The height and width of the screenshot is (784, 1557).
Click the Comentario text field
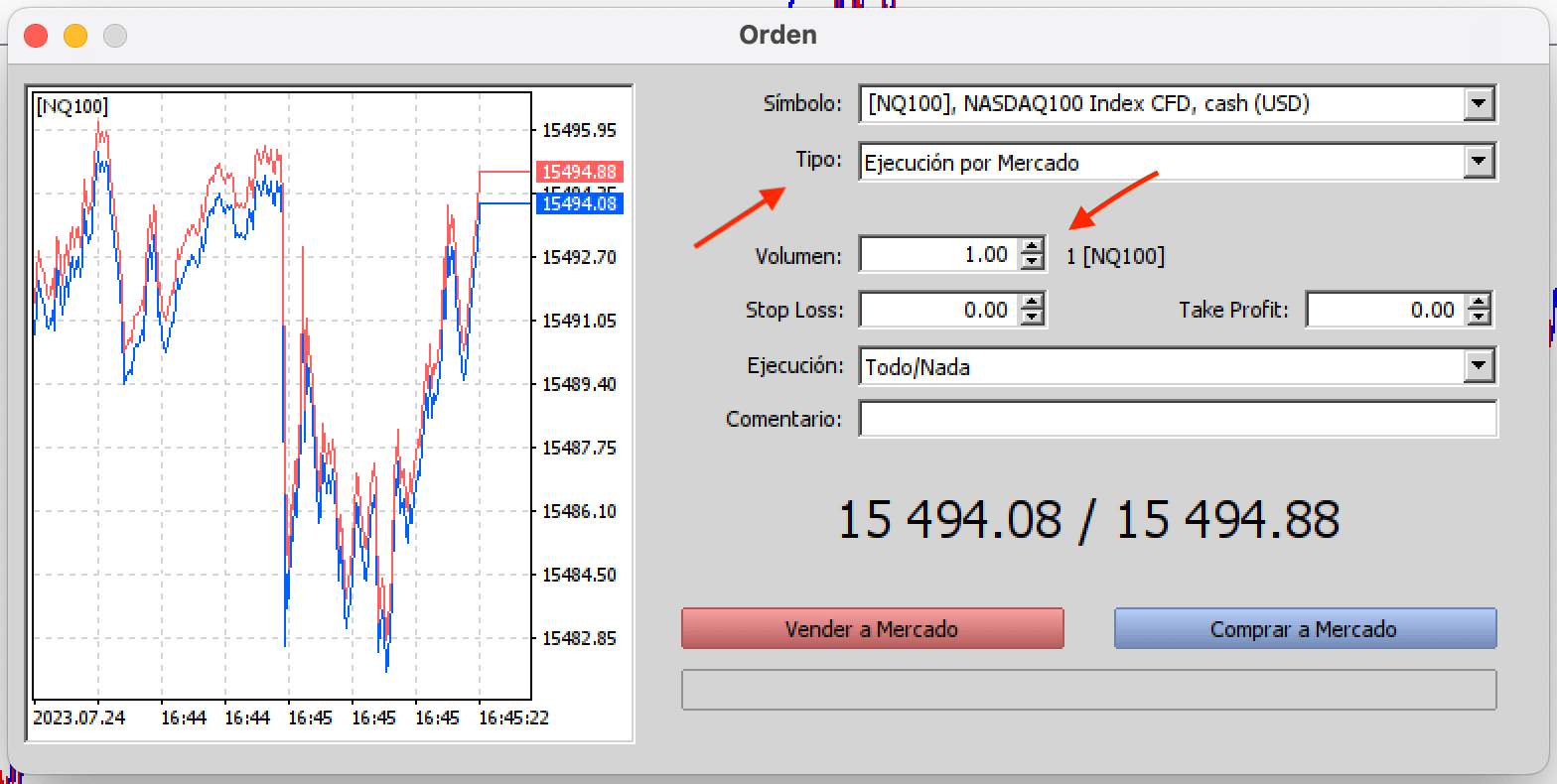click(1178, 419)
